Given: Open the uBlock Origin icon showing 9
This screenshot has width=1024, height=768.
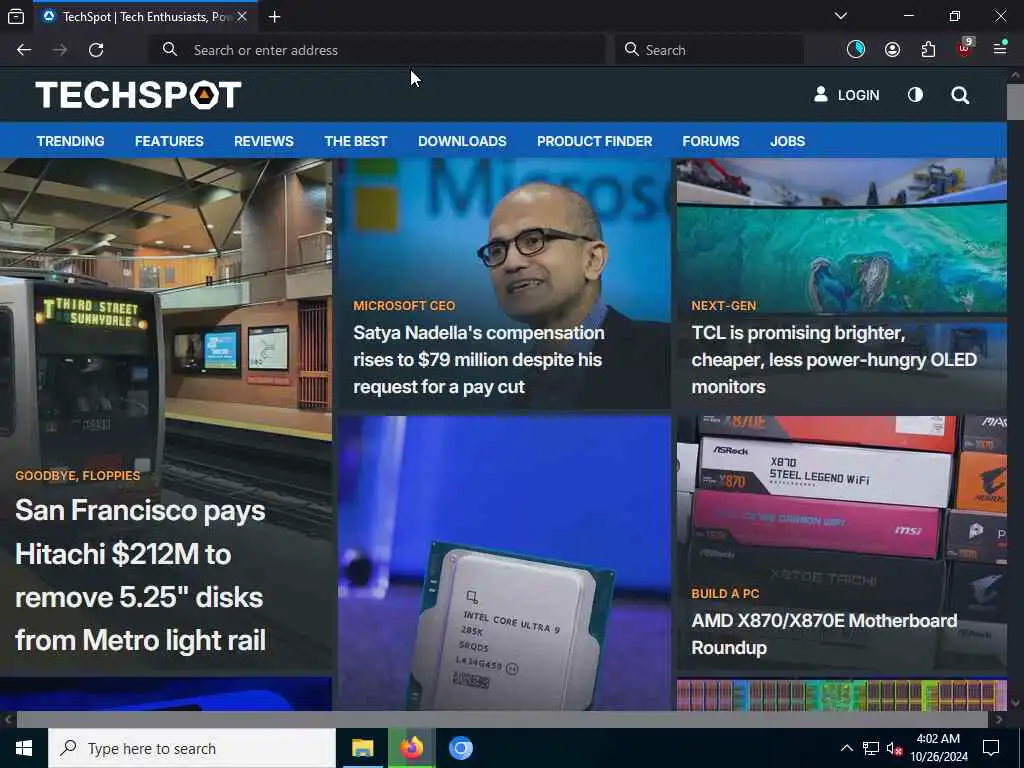Looking at the screenshot, I should (965, 48).
